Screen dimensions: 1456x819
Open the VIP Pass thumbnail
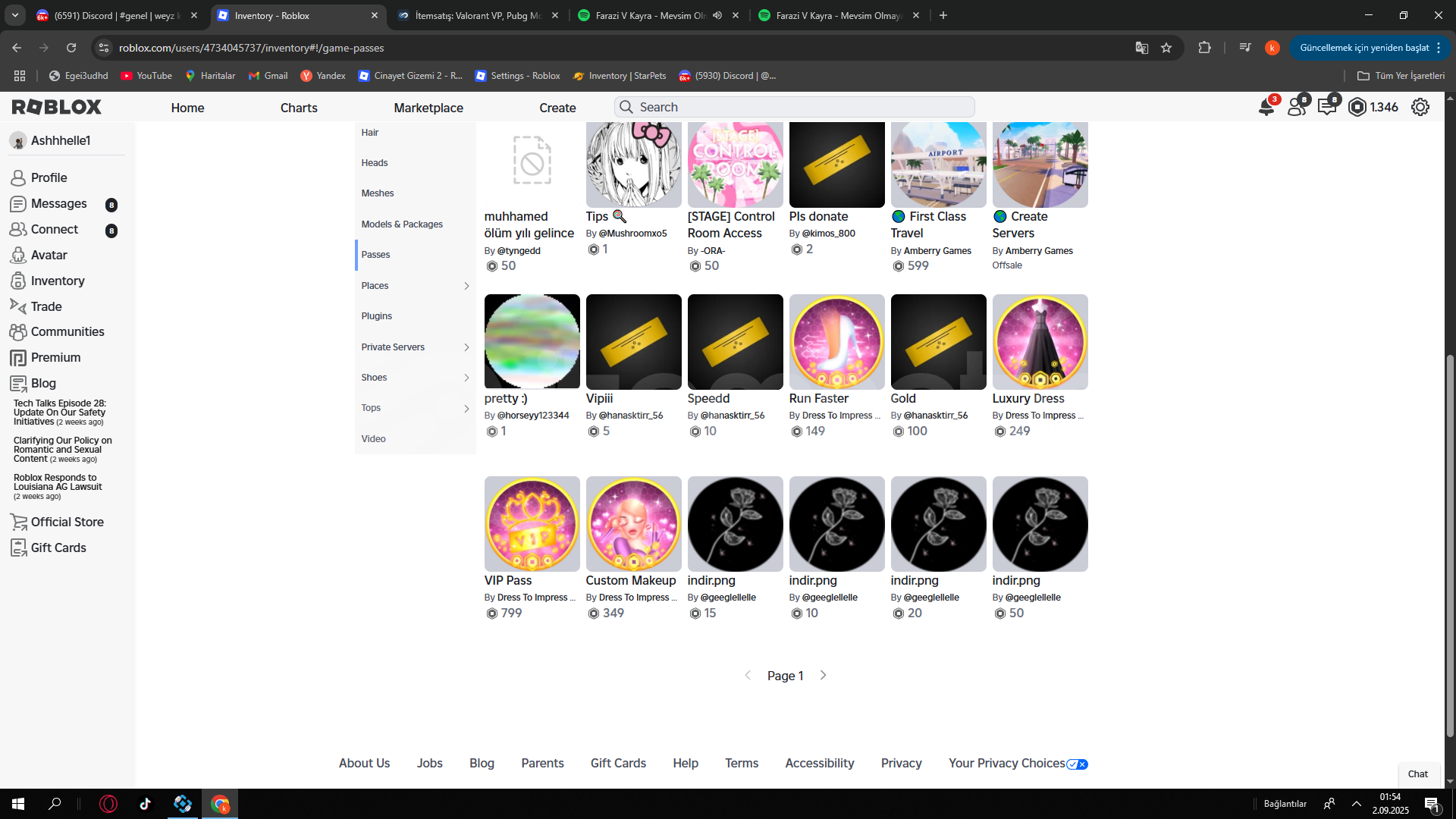pyautogui.click(x=532, y=524)
